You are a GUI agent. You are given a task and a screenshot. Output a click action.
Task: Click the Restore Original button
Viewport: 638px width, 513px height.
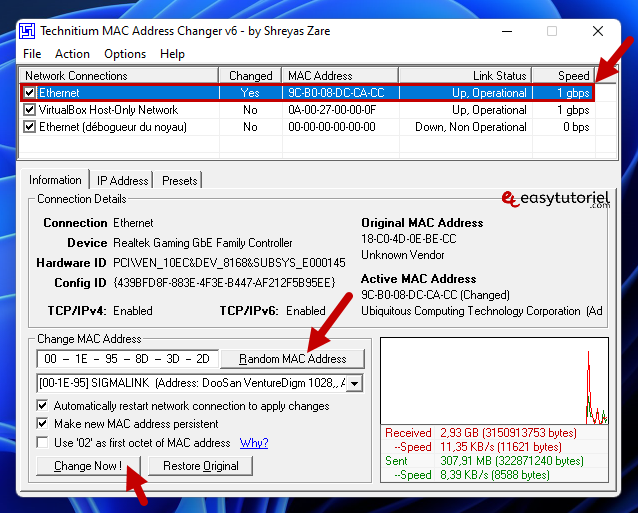point(201,466)
